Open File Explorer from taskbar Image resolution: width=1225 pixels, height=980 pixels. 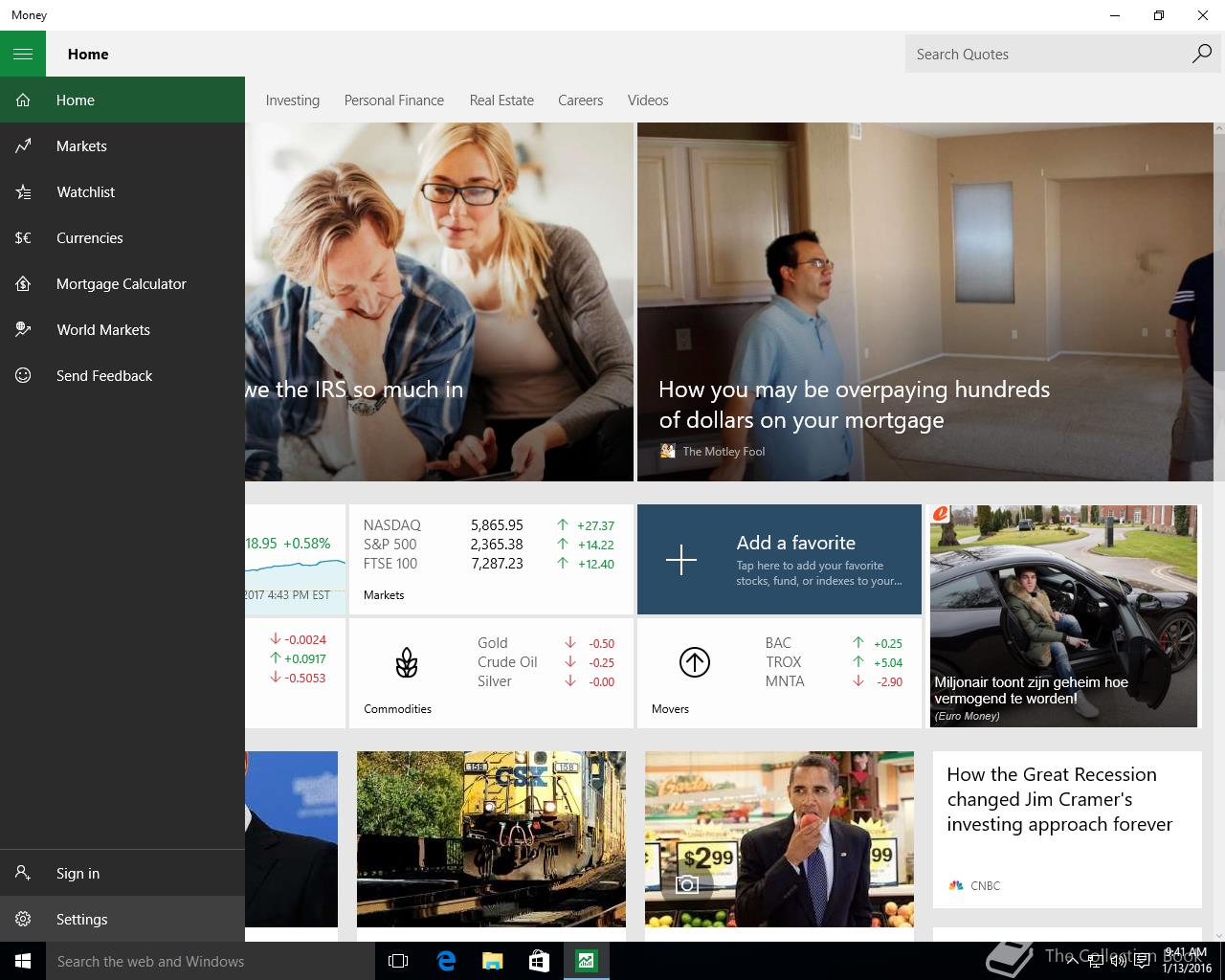pyautogui.click(x=492, y=961)
